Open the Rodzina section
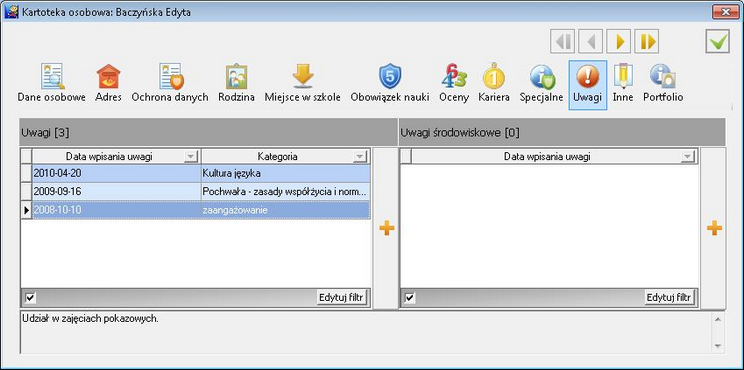 tap(236, 84)
